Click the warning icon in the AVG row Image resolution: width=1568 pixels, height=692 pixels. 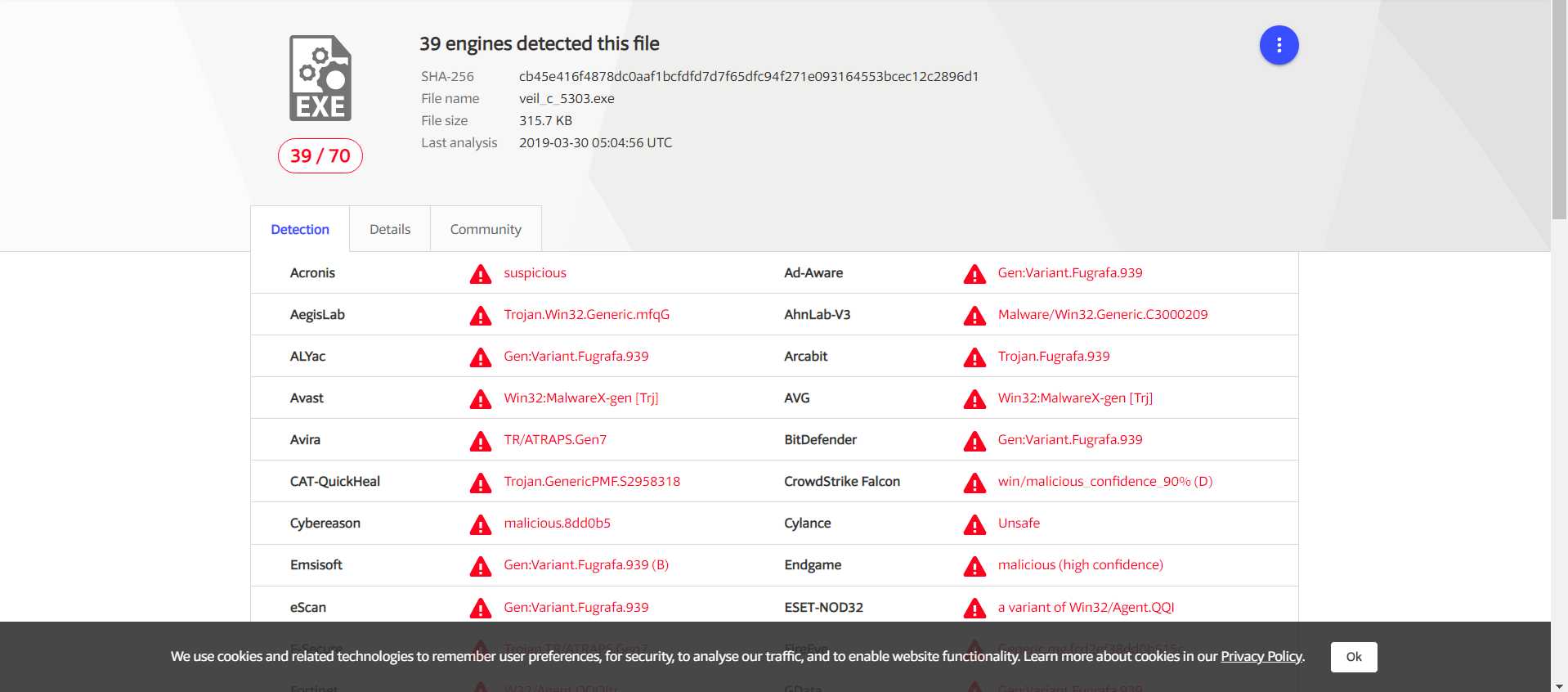click(x=974, y=399)
